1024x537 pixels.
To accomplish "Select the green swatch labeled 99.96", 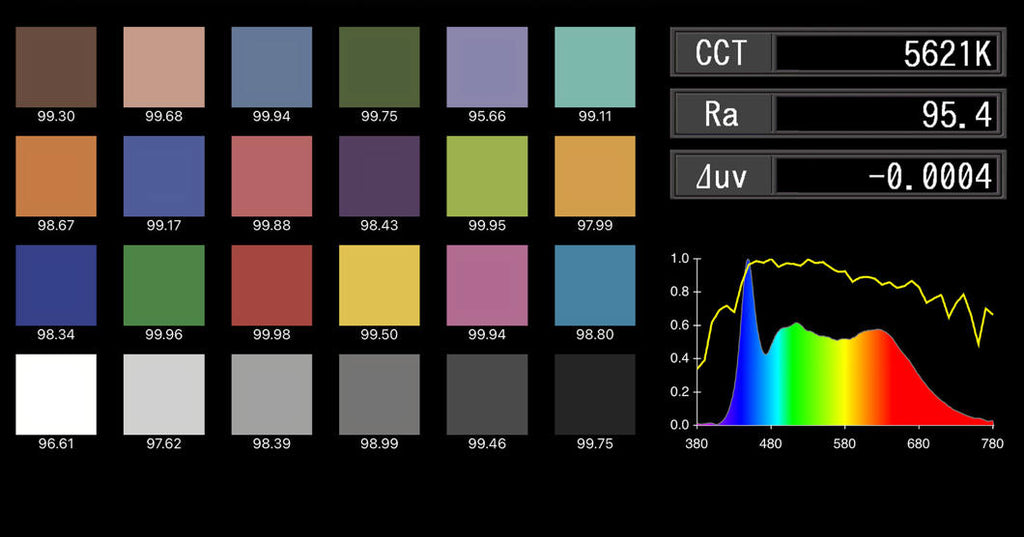I will pyautogui.click(x=164, y=285).
